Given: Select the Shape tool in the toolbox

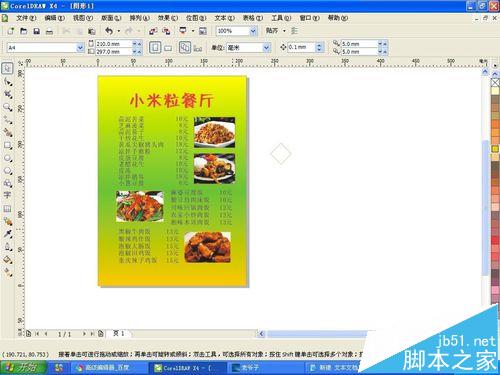Looking at the screenshot, I should pyautogui.click(x=8, y=82).
